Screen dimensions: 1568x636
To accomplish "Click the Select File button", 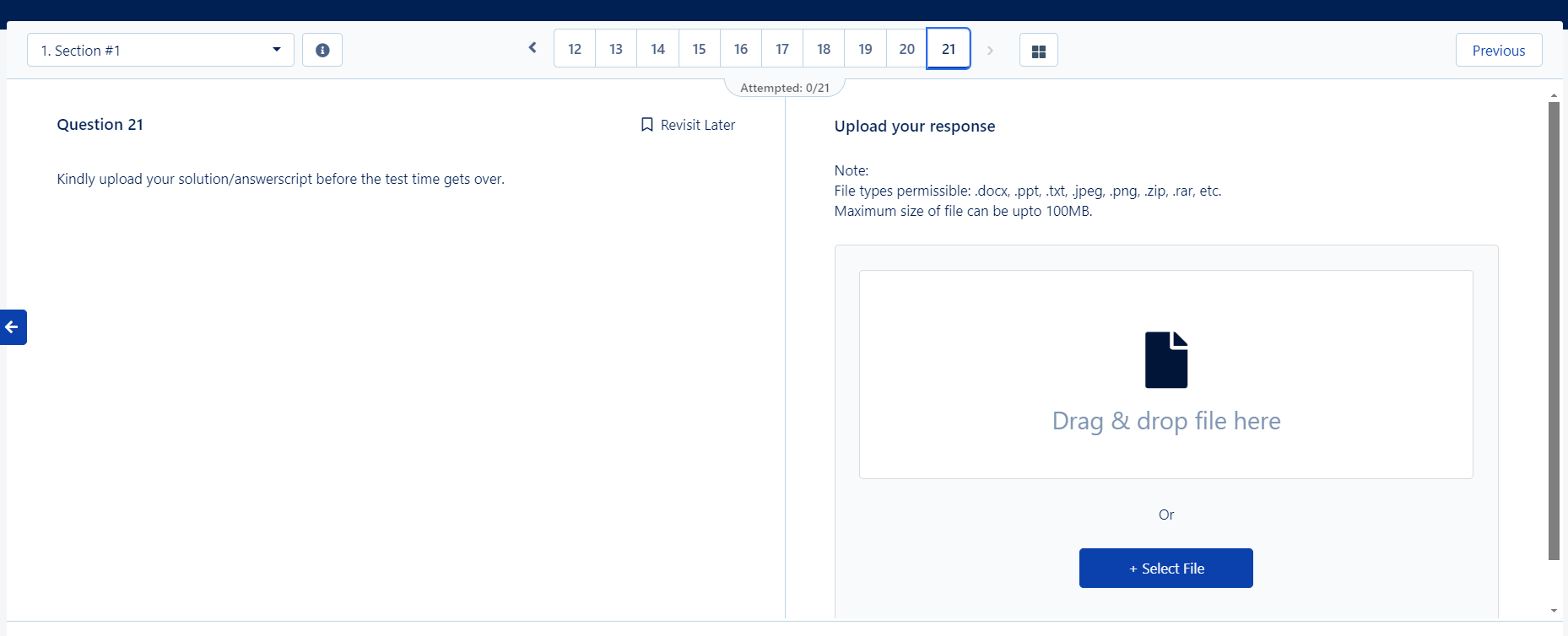I will (x=1165, y=568).
